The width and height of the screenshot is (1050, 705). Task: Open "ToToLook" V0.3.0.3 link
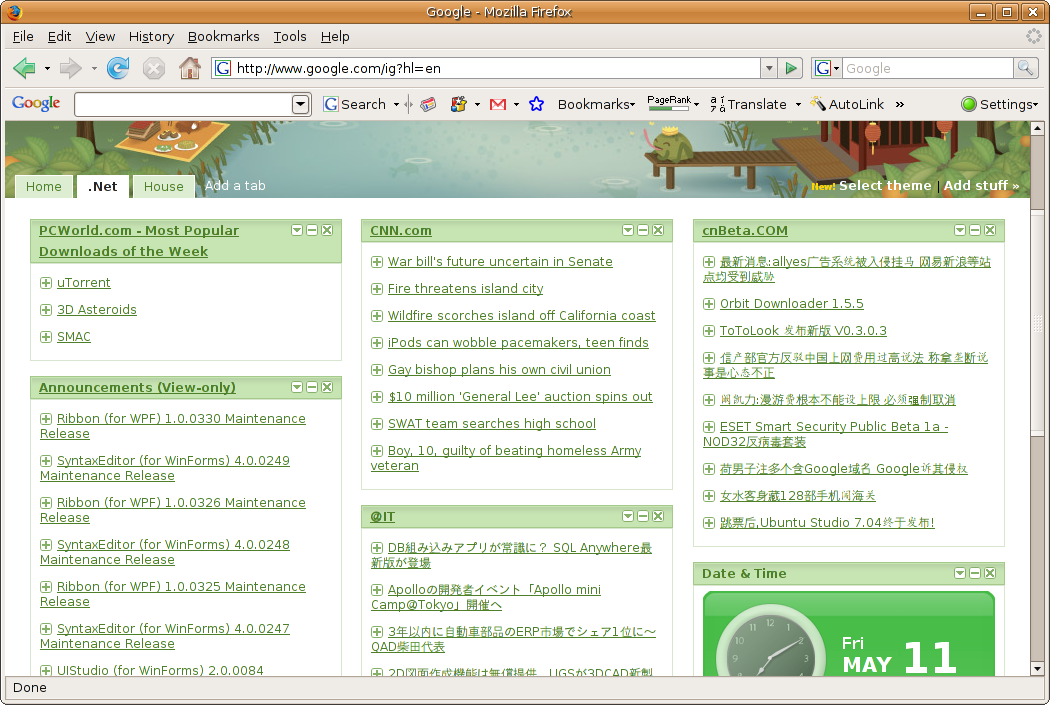point(803,331)
